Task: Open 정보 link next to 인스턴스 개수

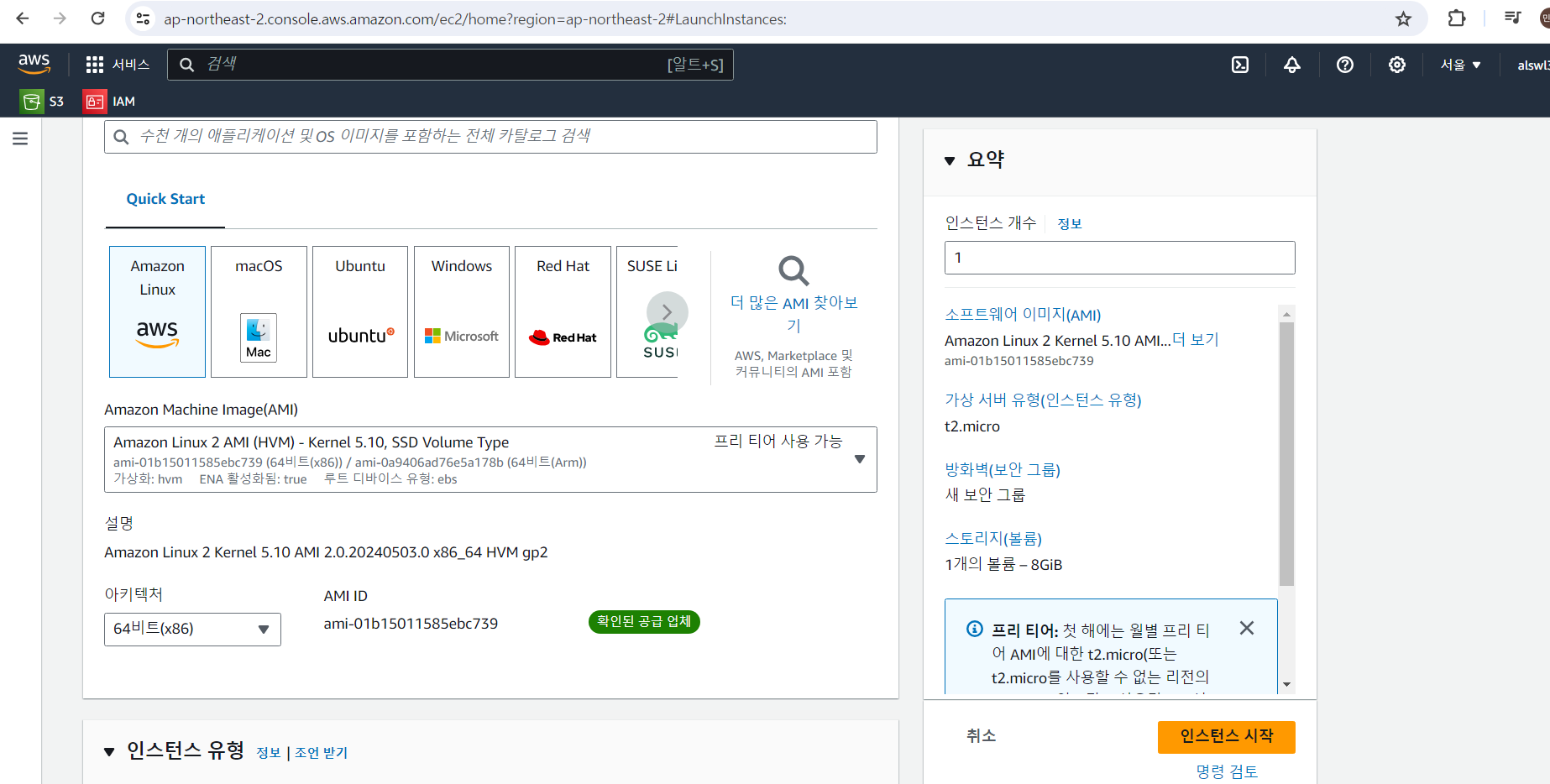Action: (1069, 223)
